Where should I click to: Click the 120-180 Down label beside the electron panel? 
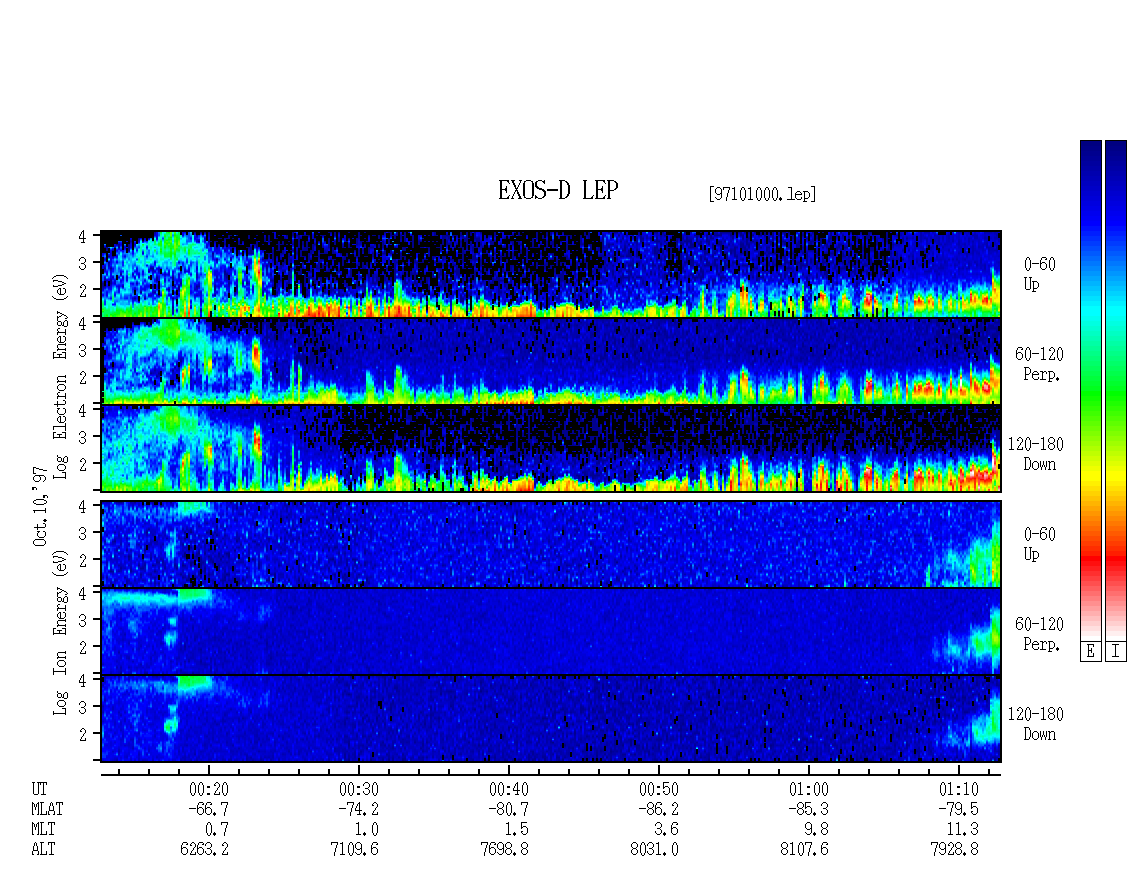1036,454
